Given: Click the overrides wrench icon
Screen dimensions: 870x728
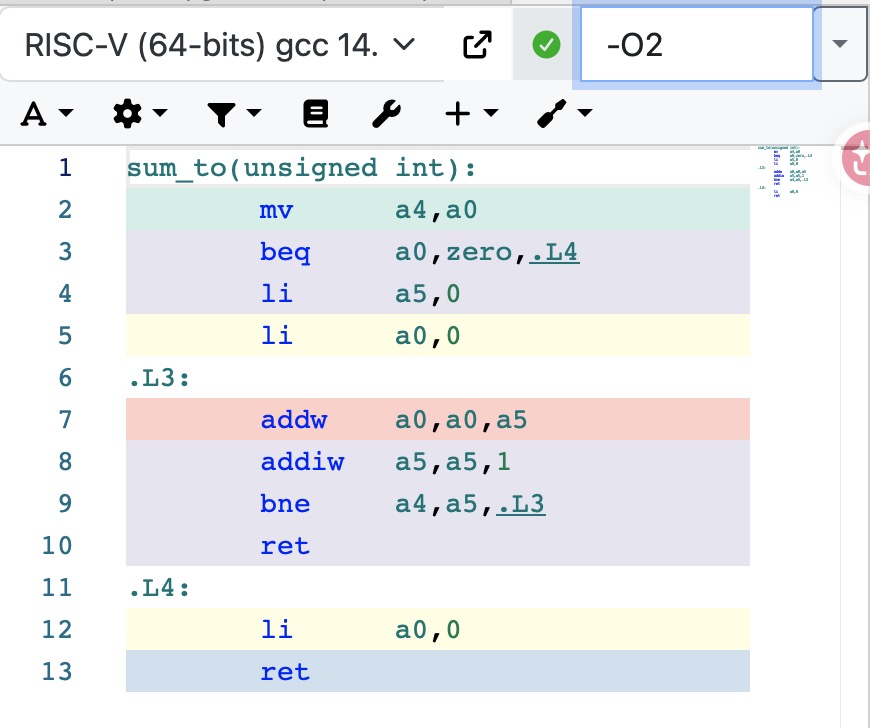Looking at the screenshot, I should [x=386, y=114].
